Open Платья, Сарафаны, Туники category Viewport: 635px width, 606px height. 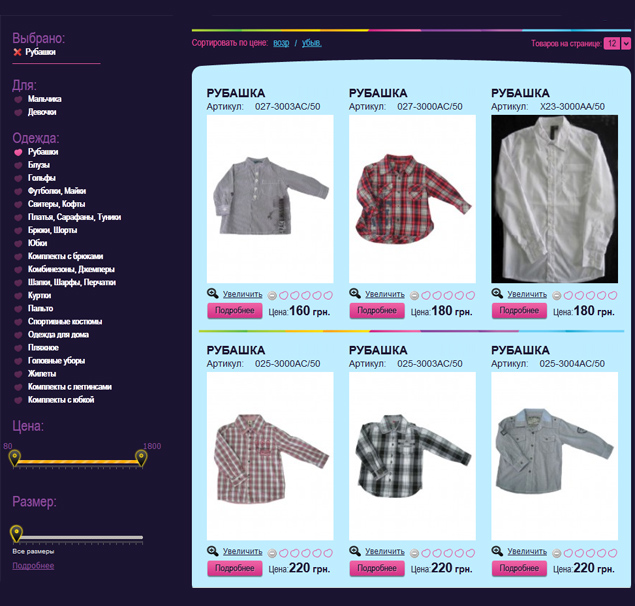[75, 217]
